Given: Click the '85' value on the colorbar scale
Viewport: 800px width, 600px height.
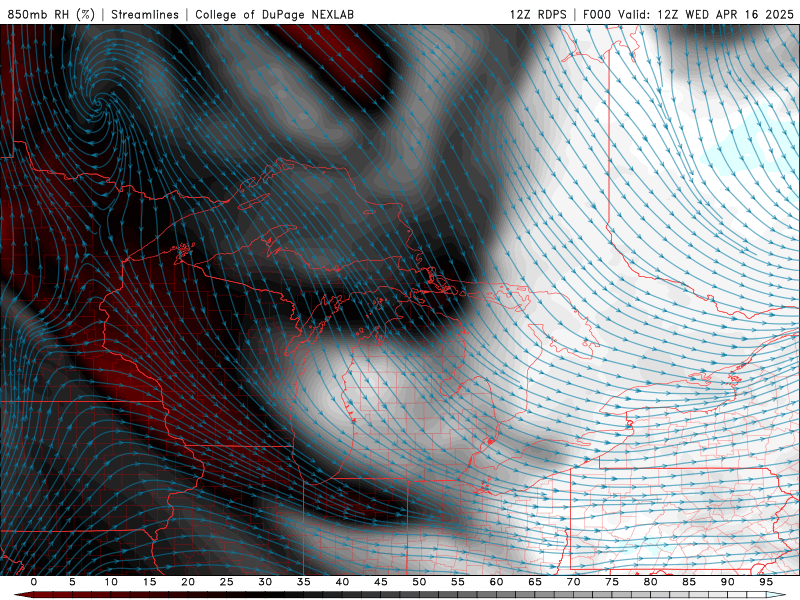Looking at the screenshot, I should point(689,582).
